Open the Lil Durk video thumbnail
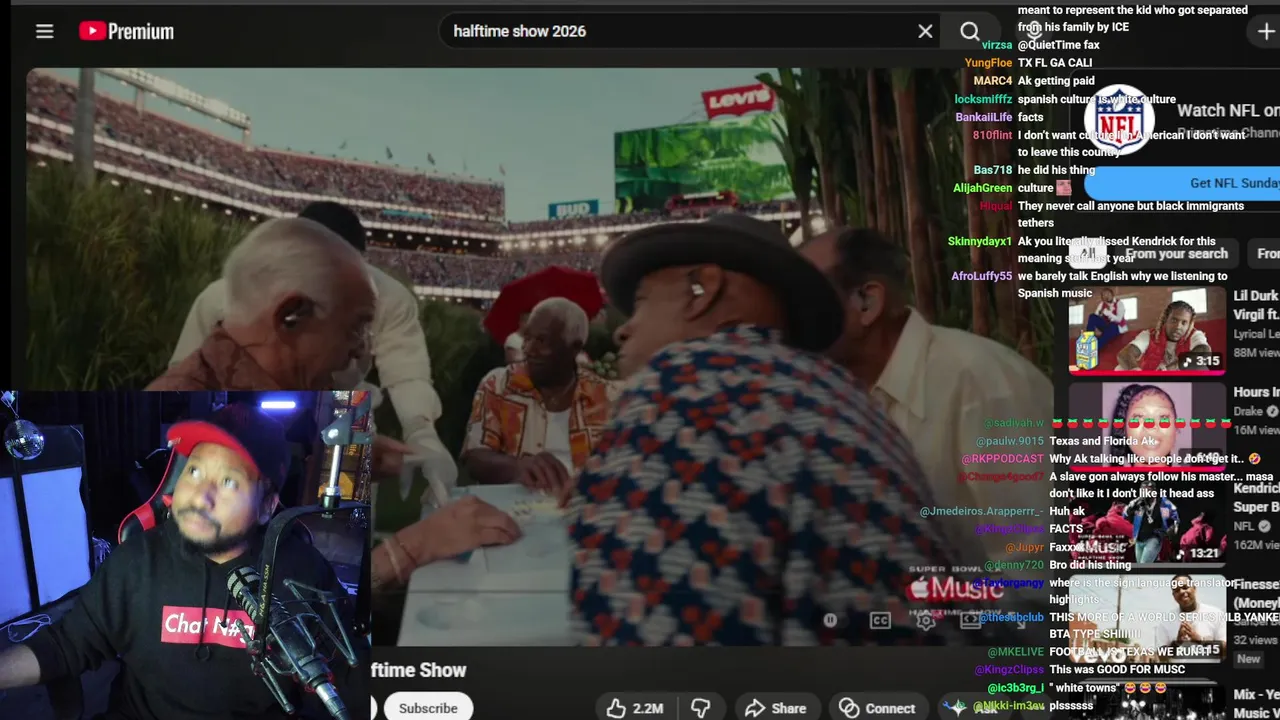 coord(1147,330)
